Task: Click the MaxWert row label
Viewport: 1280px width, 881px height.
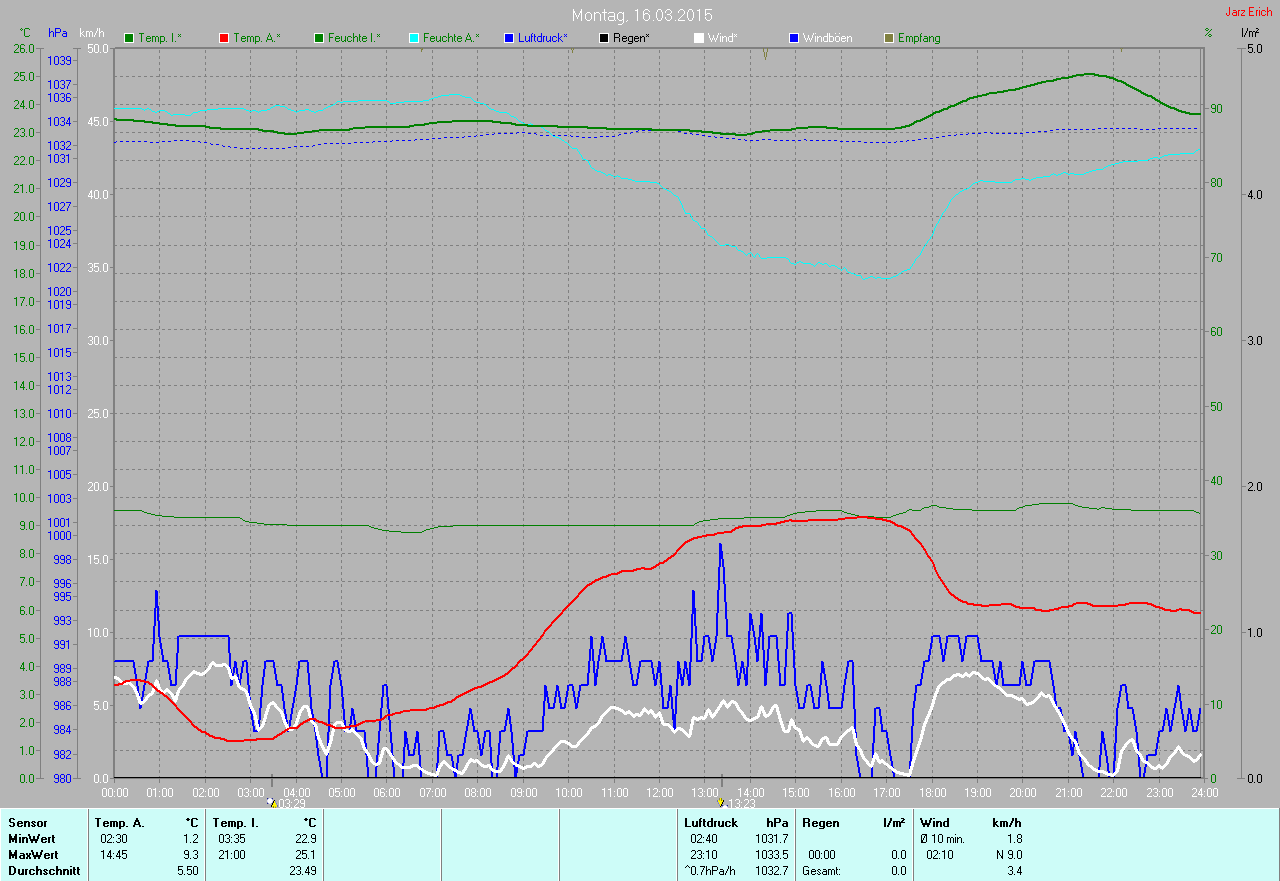Action: [33, 855]
